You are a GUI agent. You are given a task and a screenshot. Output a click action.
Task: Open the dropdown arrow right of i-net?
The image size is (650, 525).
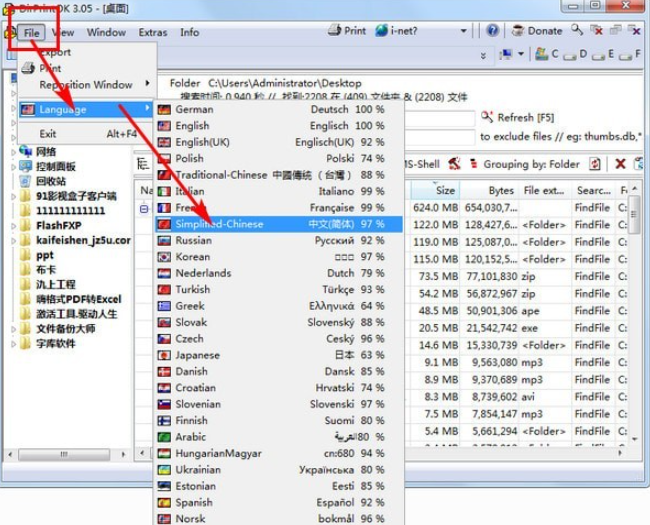coord(463,31)
